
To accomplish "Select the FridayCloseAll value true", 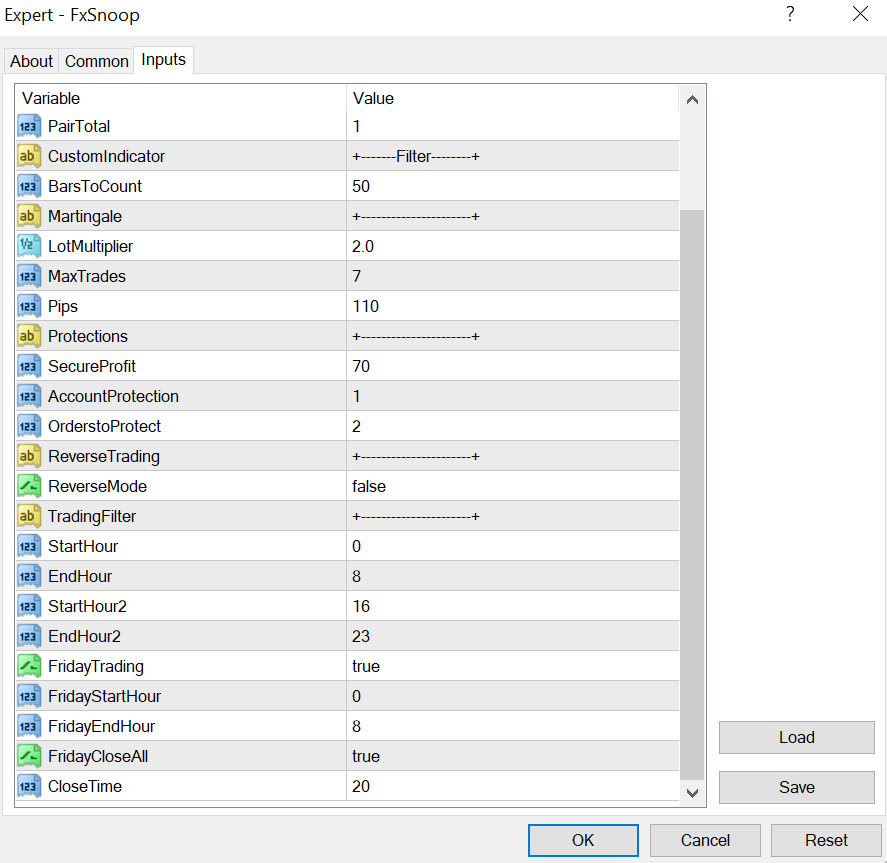I will 366,756.
